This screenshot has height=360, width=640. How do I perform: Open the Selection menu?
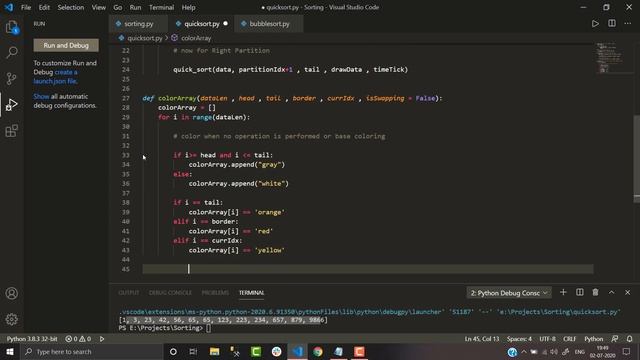tap(71, 7)
